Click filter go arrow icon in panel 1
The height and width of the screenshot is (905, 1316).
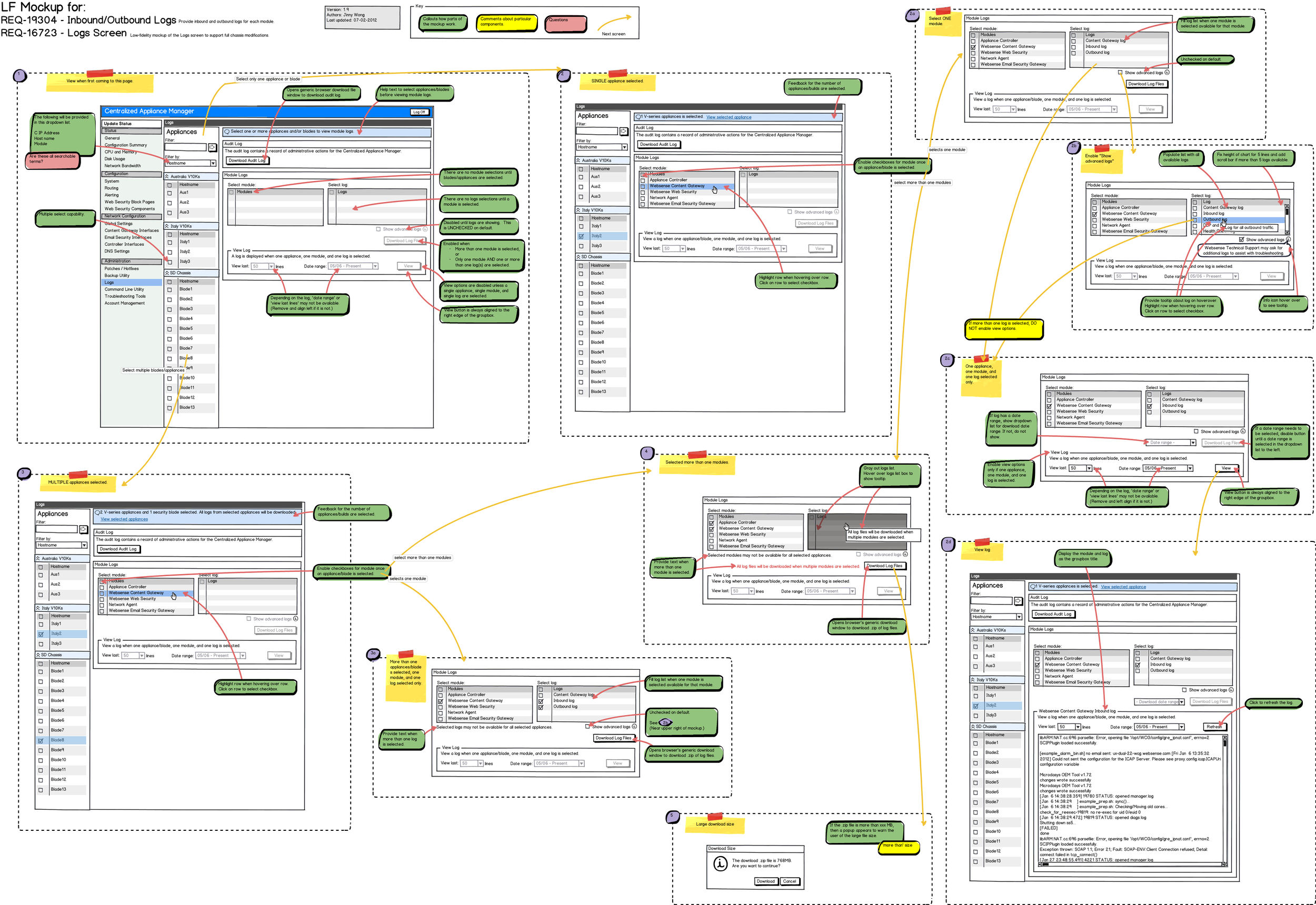(212, 147)
